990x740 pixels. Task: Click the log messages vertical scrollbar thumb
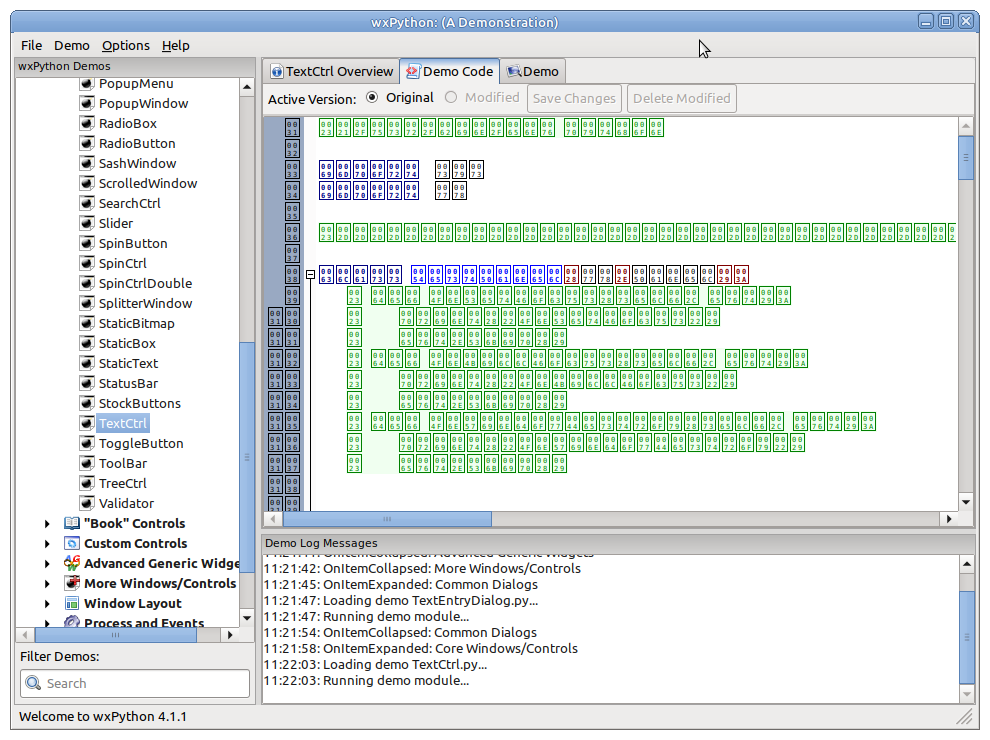tap(967, 638)
